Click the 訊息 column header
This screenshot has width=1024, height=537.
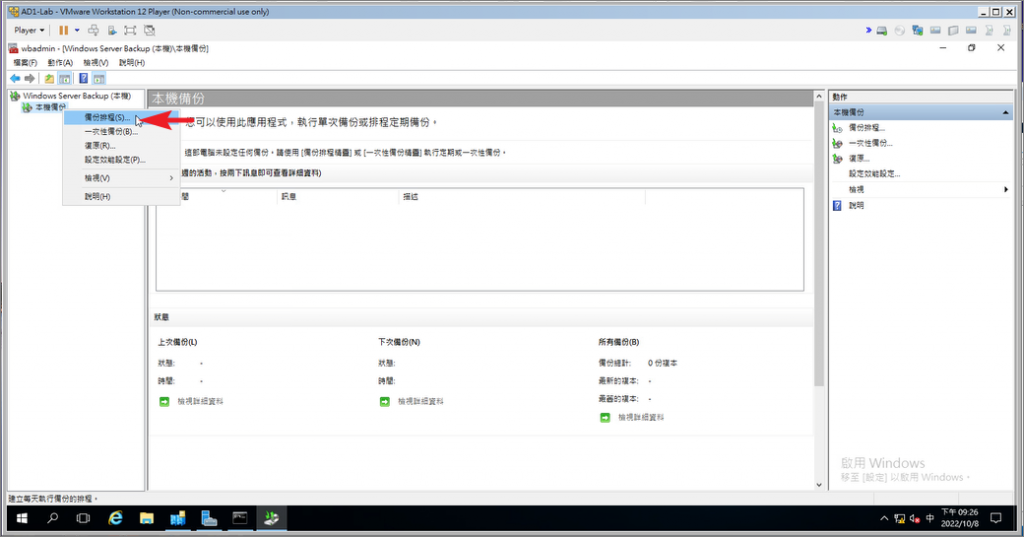coord(338,196)
